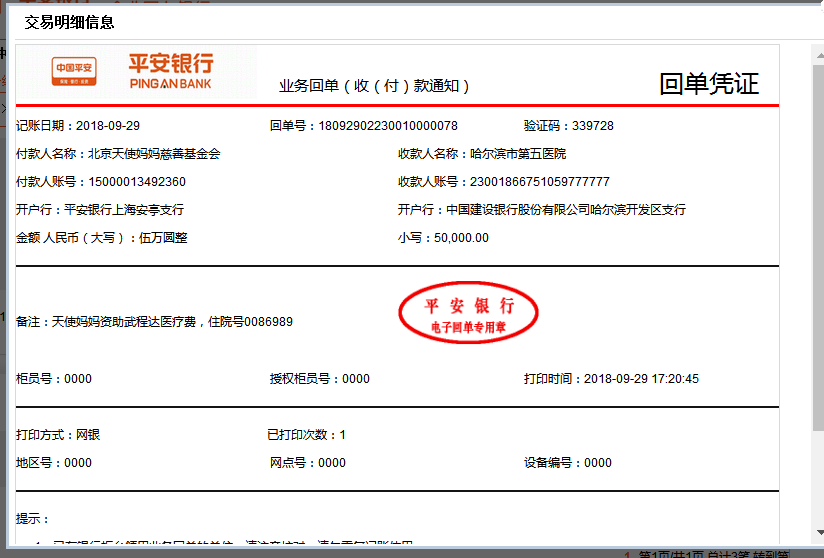Screen dimensions: 824x558
Task: Click the 回单凭证 heading
Action: (x=709, y=84)
